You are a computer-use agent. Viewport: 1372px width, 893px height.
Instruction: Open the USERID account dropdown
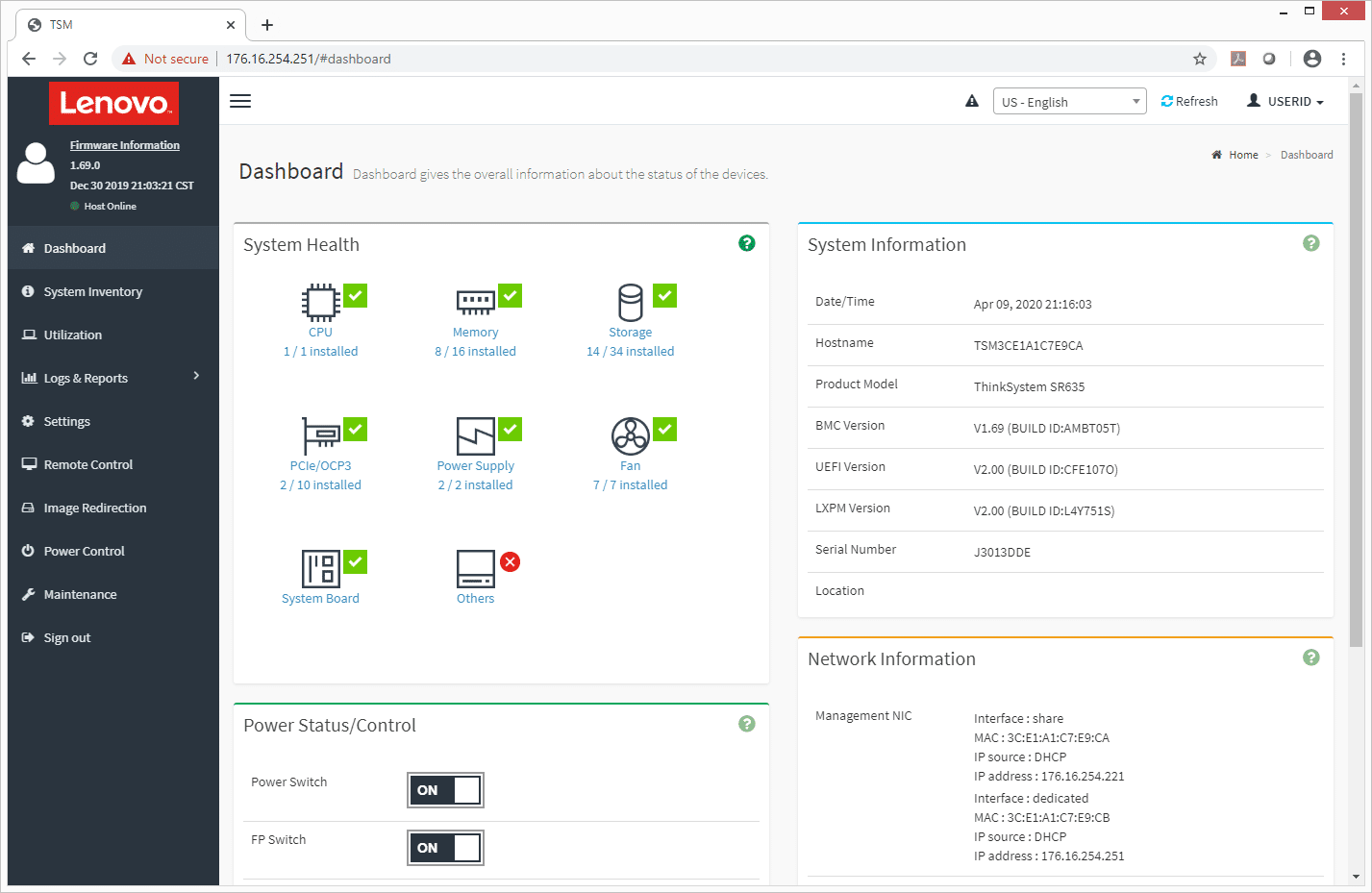point(1285,101)
